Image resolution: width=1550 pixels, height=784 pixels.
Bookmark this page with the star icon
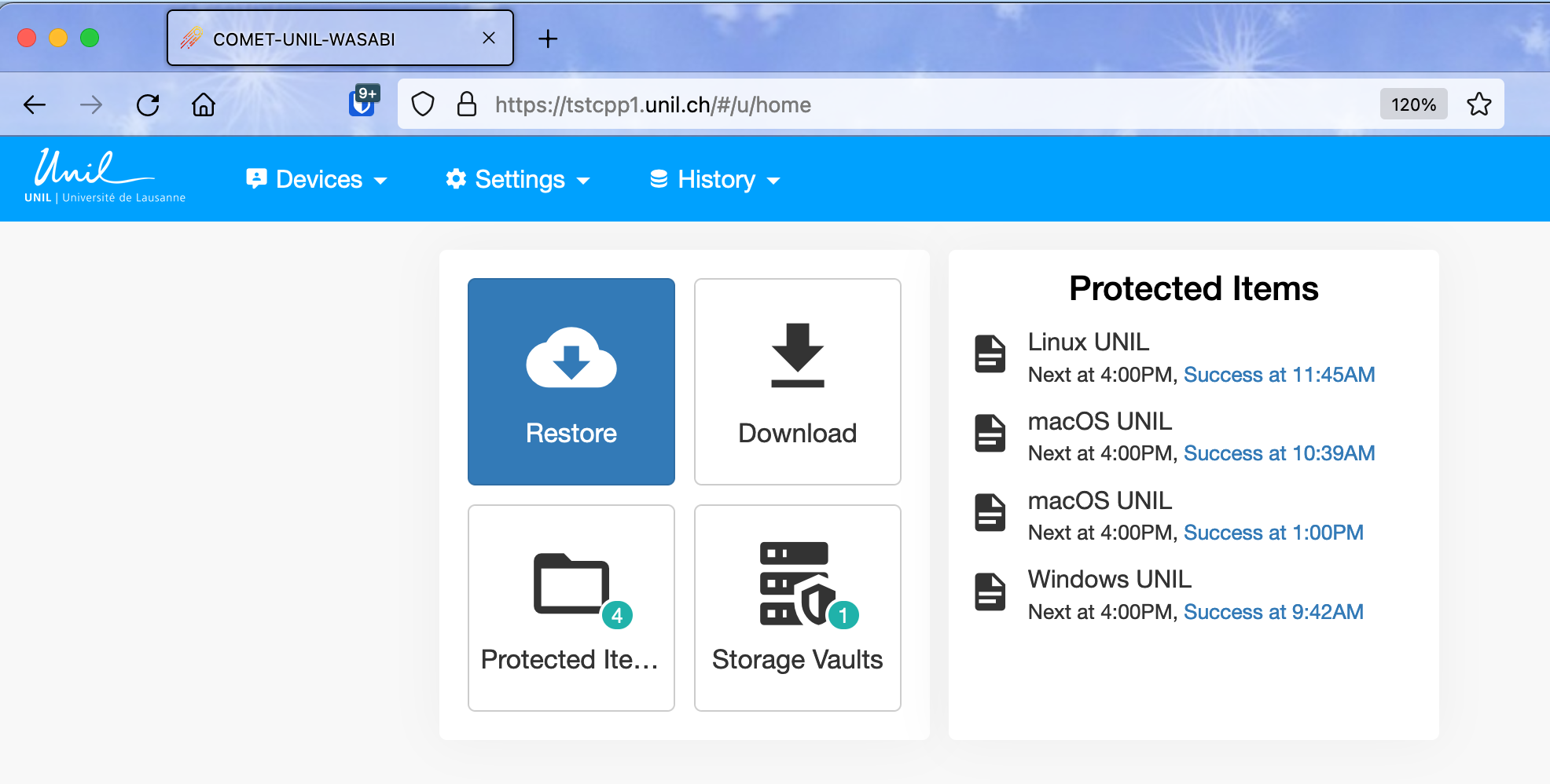pos(1478,104)
